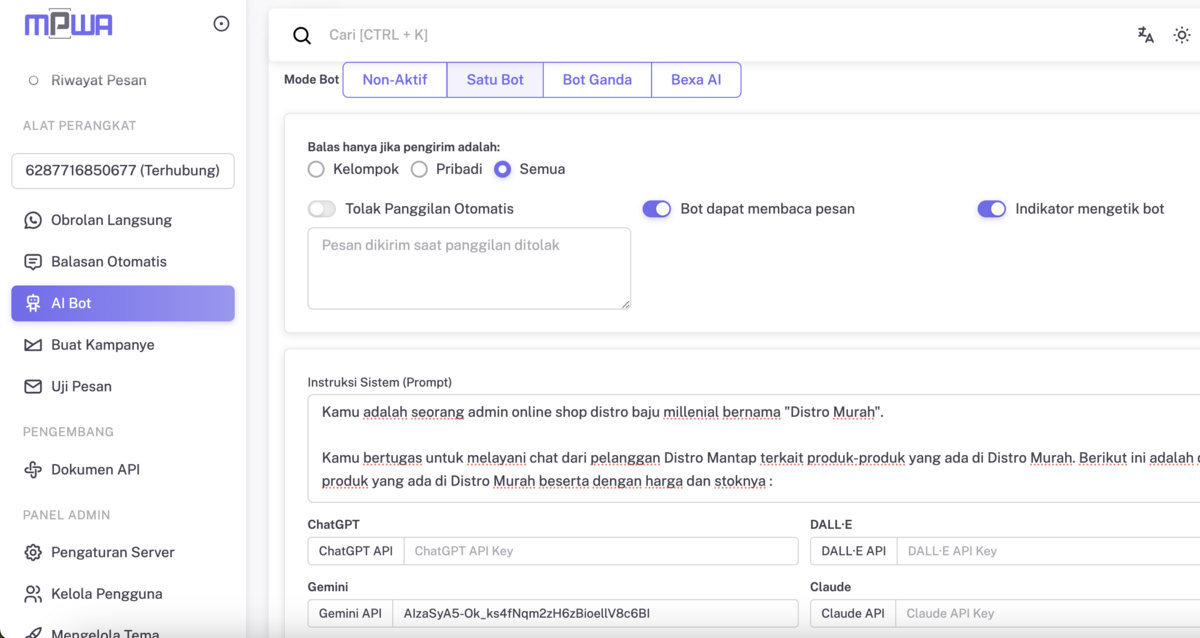
Task: Switch theme with the sun icon
Action: coord(1182,35)
